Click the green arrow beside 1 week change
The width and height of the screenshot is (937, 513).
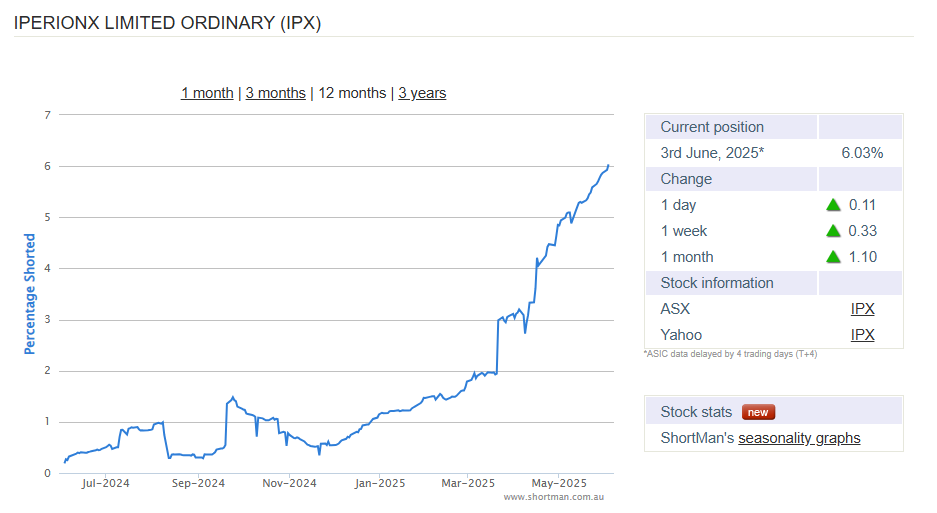pos(833,231)
